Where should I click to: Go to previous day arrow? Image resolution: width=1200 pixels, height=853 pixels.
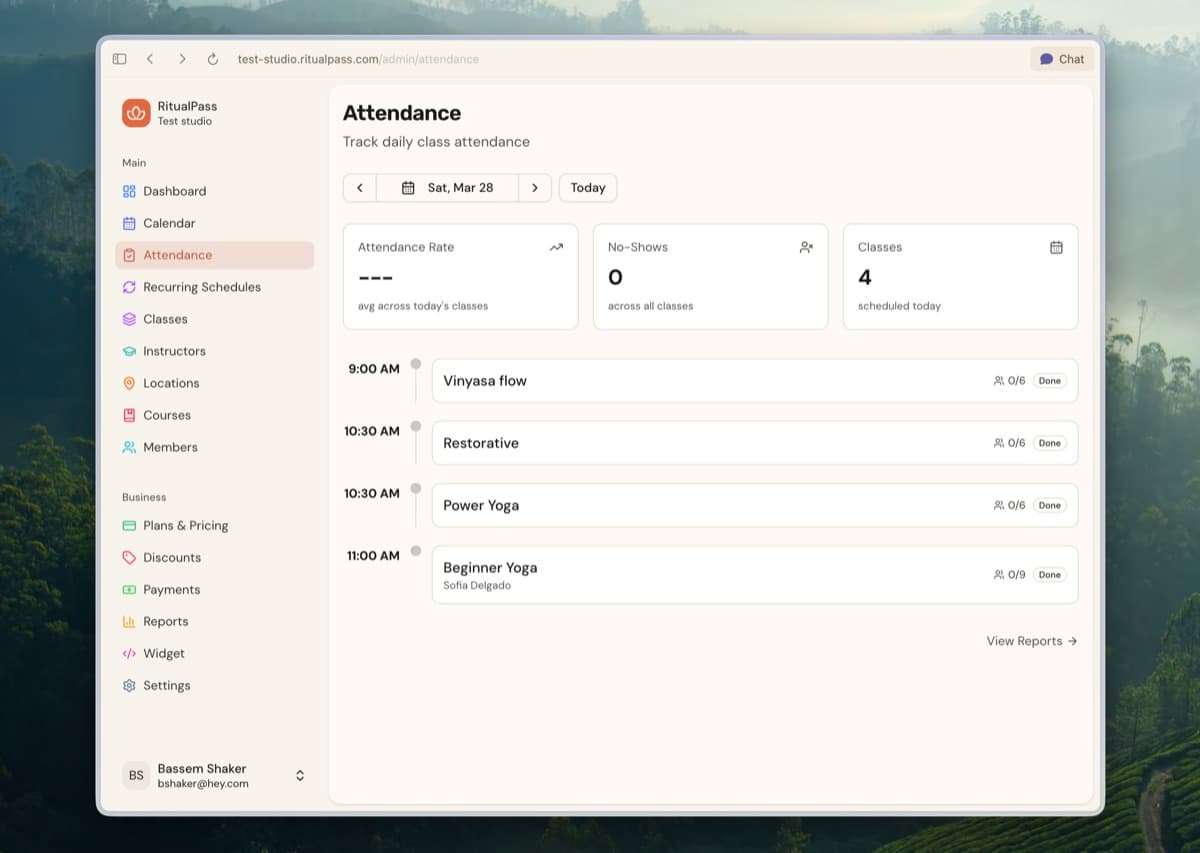click(x=360, y=188)
